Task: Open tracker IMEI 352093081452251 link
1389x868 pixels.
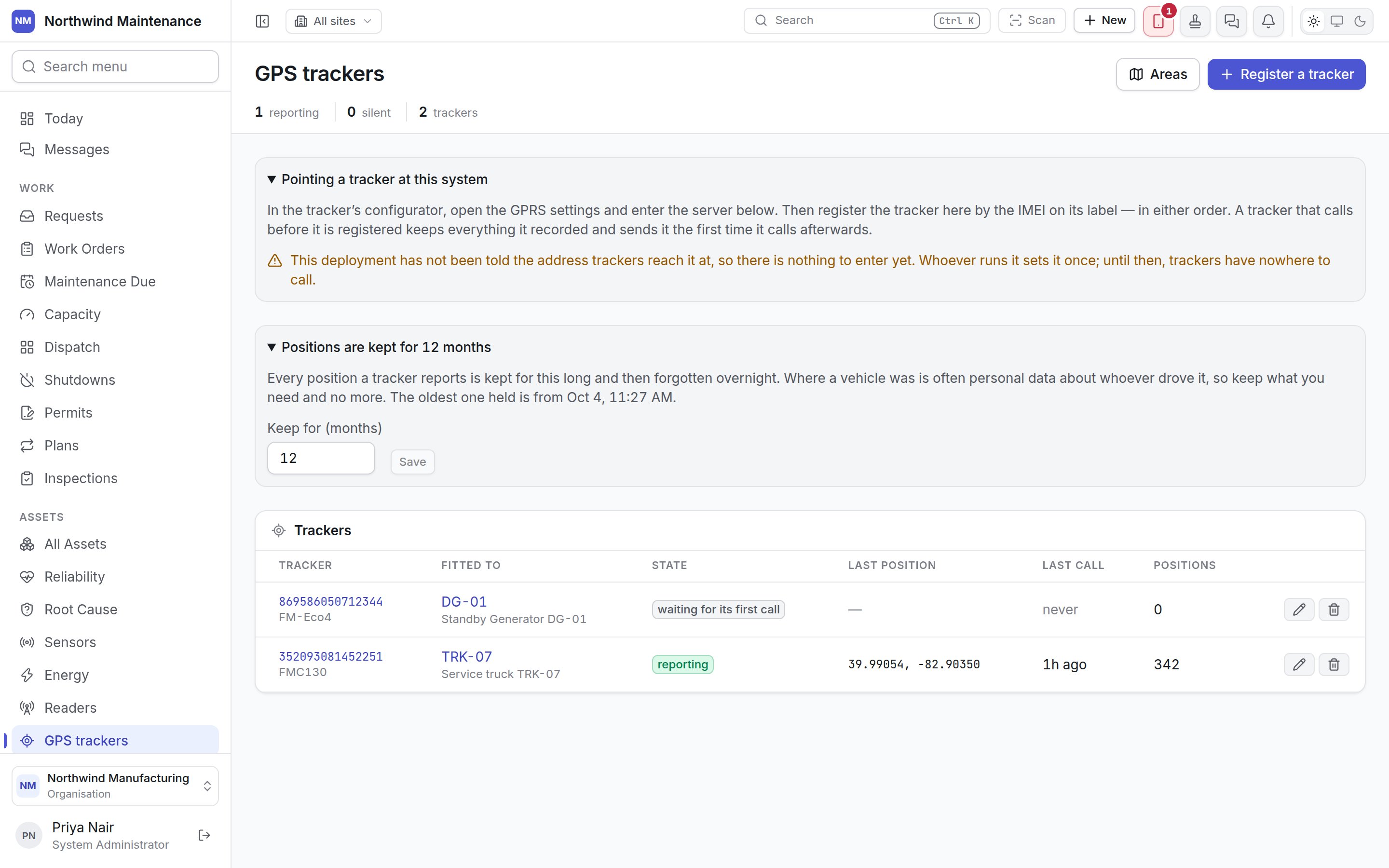Action: pos(330,656)
